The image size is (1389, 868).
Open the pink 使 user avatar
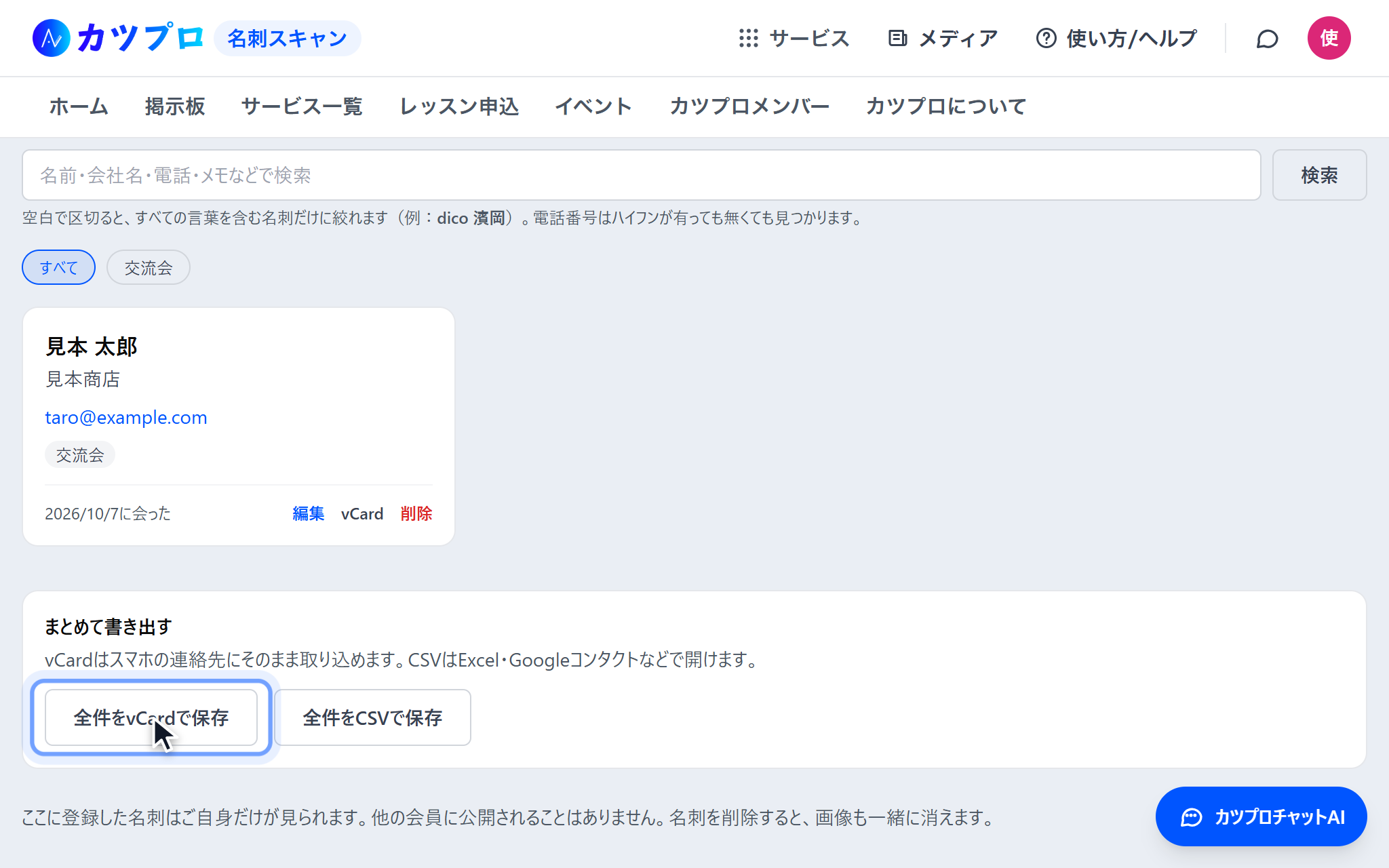click(1329, 38)
